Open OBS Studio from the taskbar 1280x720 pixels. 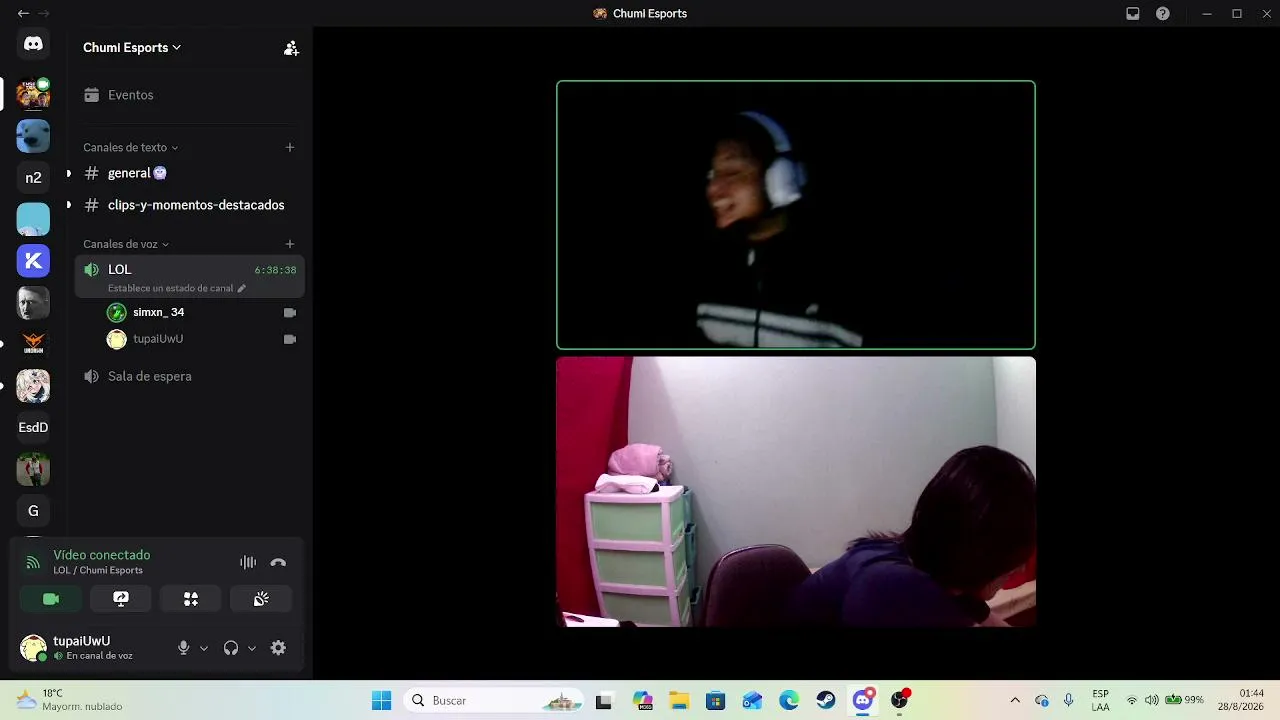[x=900, y=700]
